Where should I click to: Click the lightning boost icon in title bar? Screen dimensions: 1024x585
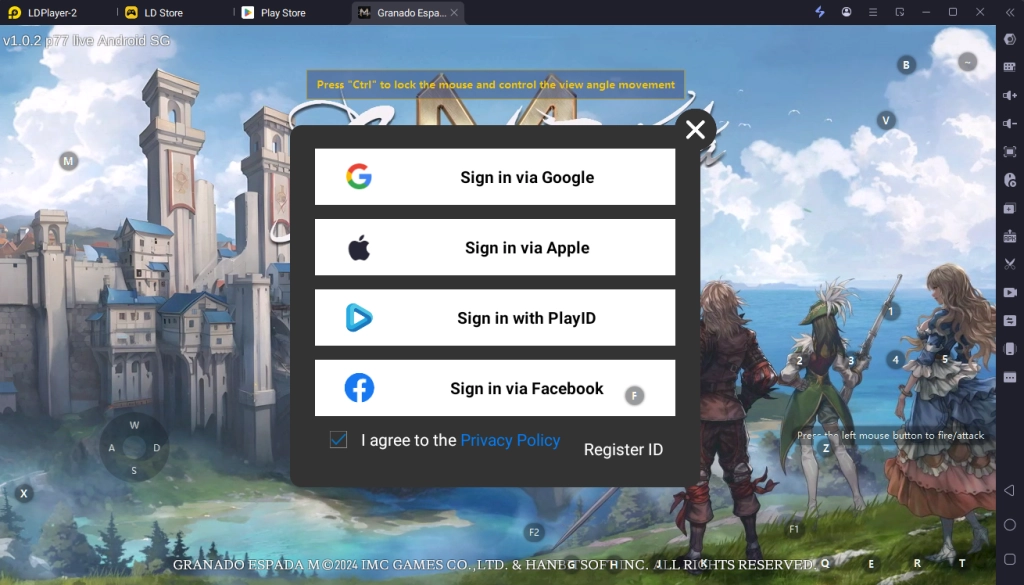[x=820, y=12]
